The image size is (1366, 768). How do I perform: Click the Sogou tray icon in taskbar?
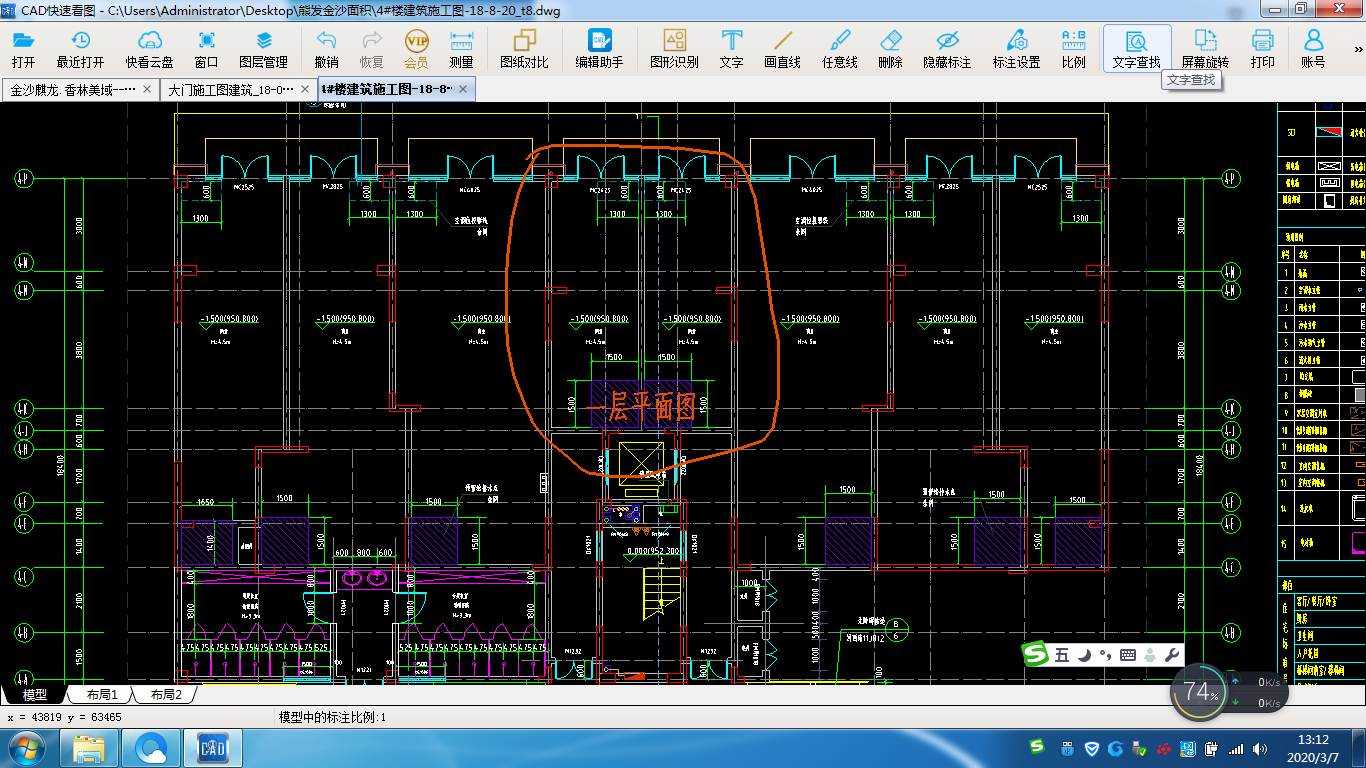click(x=1038, y=748)
